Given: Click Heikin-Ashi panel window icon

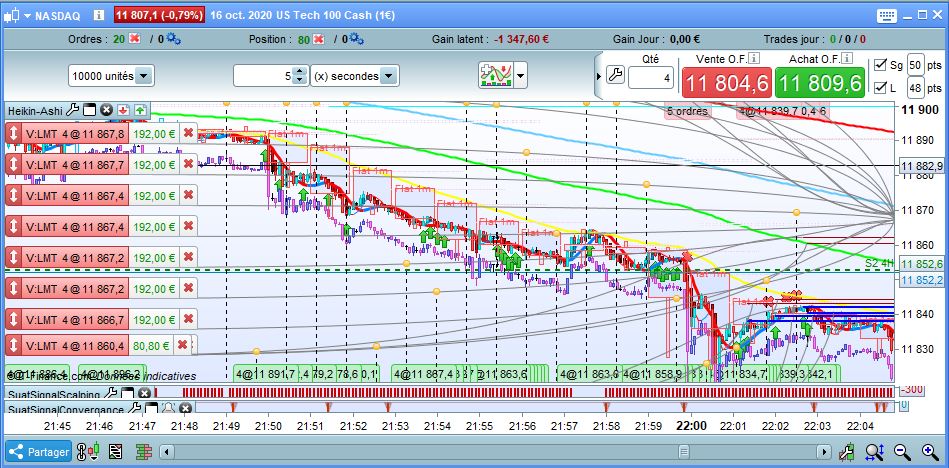Looking at the screenshot, I should click(90, 110).
